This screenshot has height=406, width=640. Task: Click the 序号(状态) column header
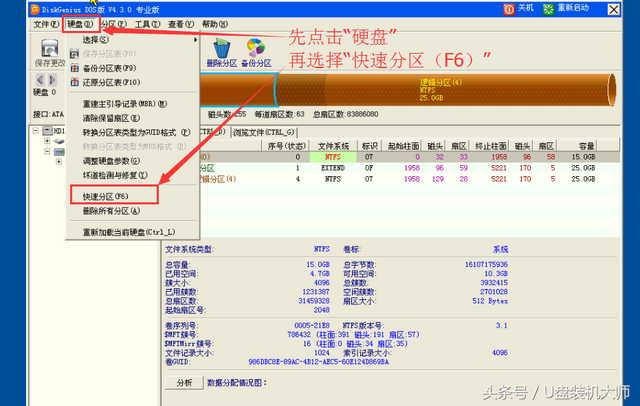pyautogui.click(x=286, y=146)
